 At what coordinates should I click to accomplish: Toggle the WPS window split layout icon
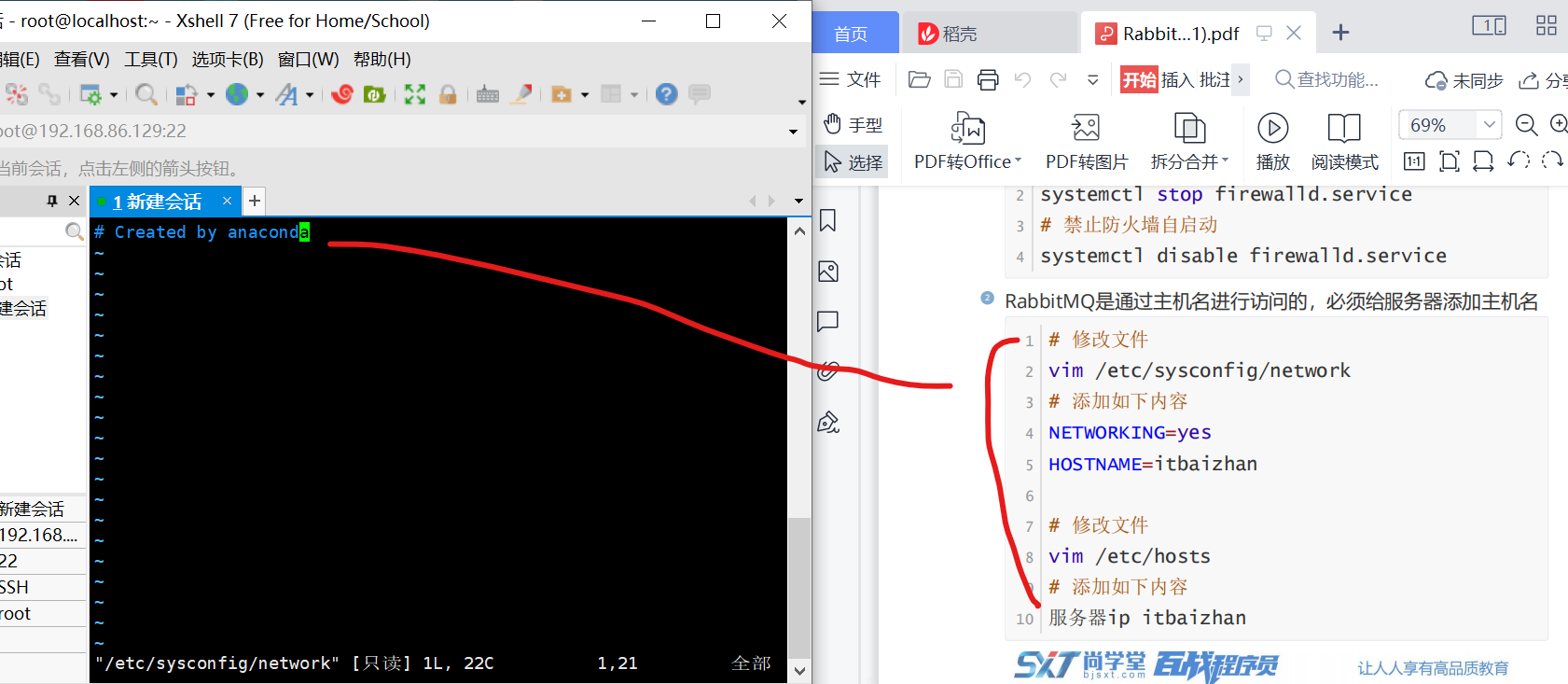click(x=1489, y=26)
